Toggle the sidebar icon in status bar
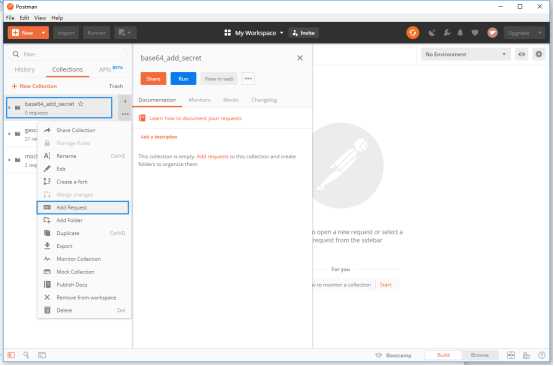Viewport: 554px width, 366px height. [x=11, y=355]
